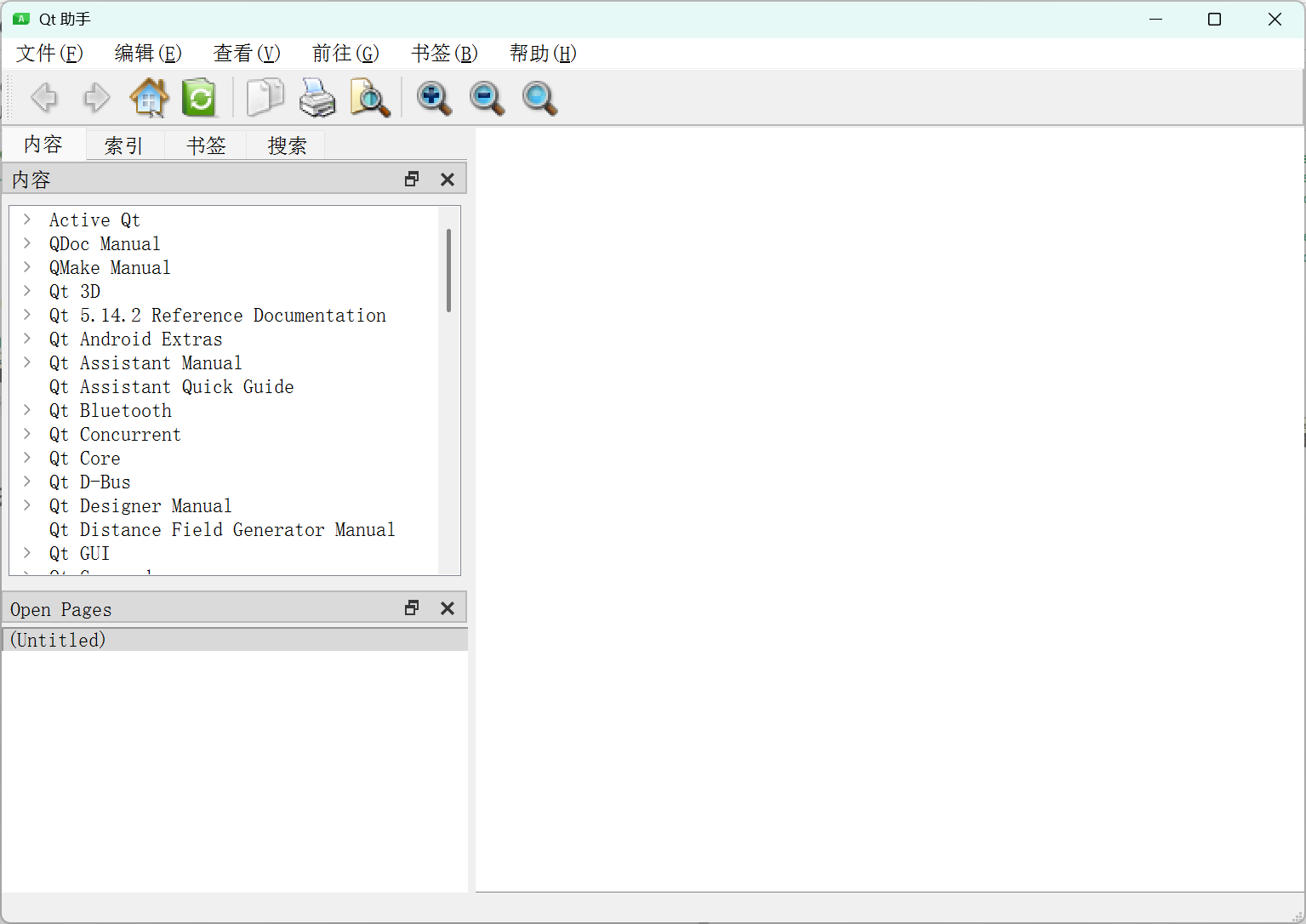Select Qt GUI entry

(80, 553)
